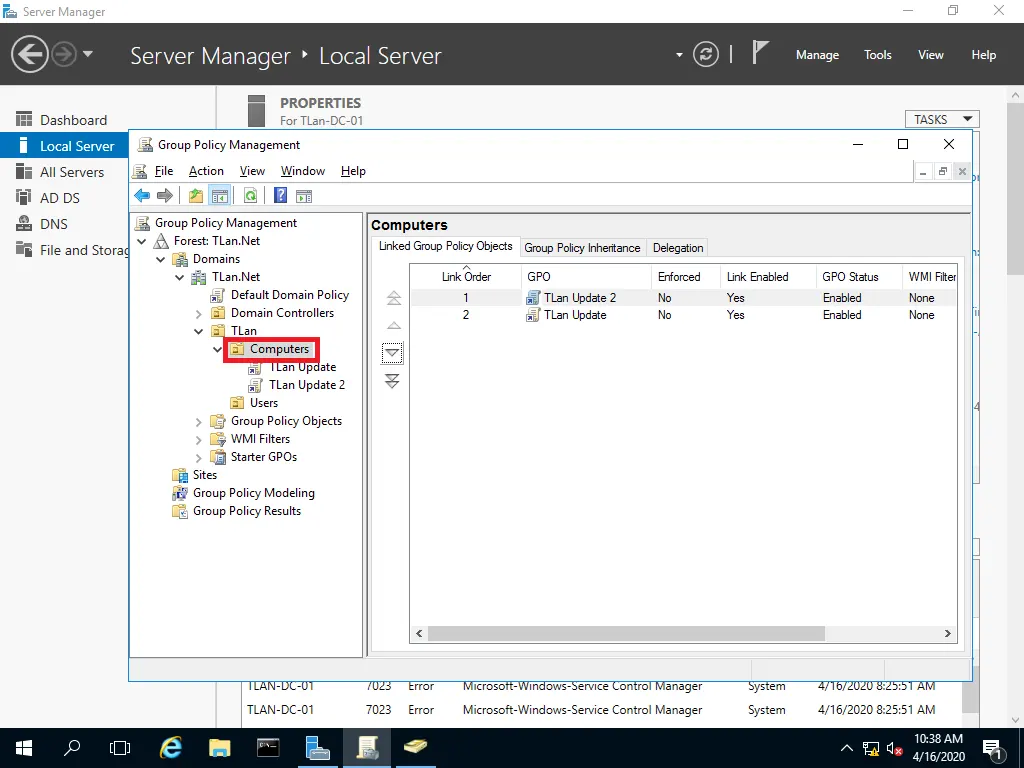The image size is (1024, 768).
Task: Move link down with single down arrow
Action: [x=393, y=353]
